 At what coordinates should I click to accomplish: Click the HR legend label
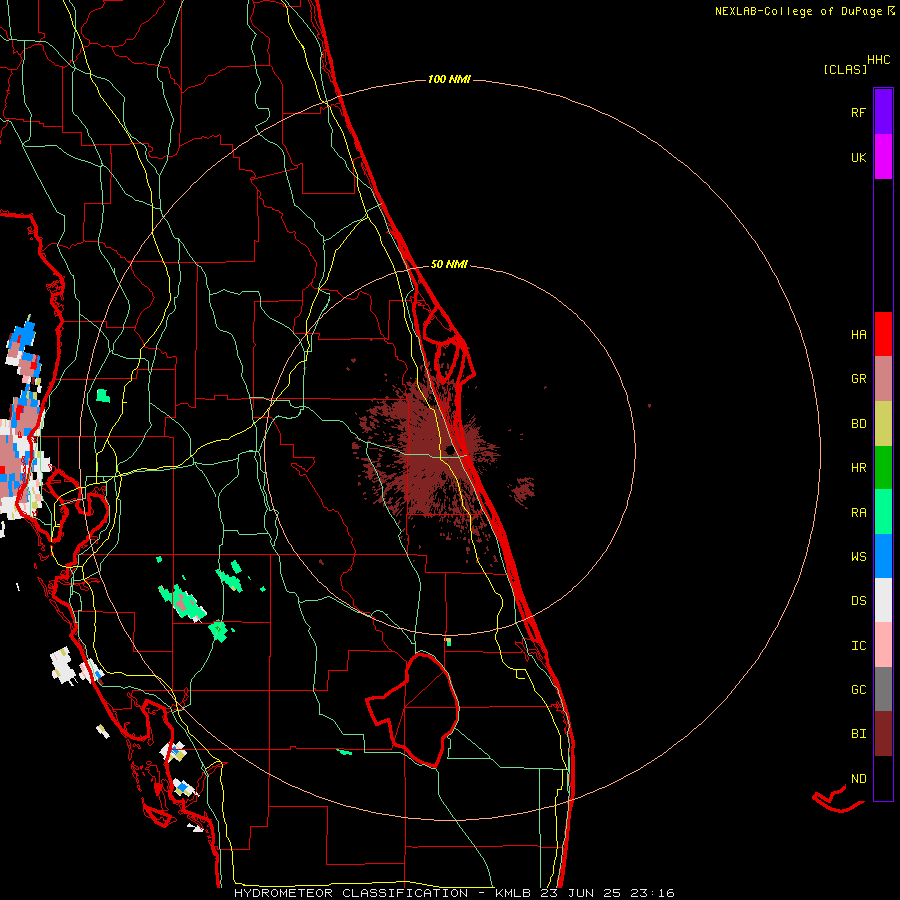[x=858, y=468]
